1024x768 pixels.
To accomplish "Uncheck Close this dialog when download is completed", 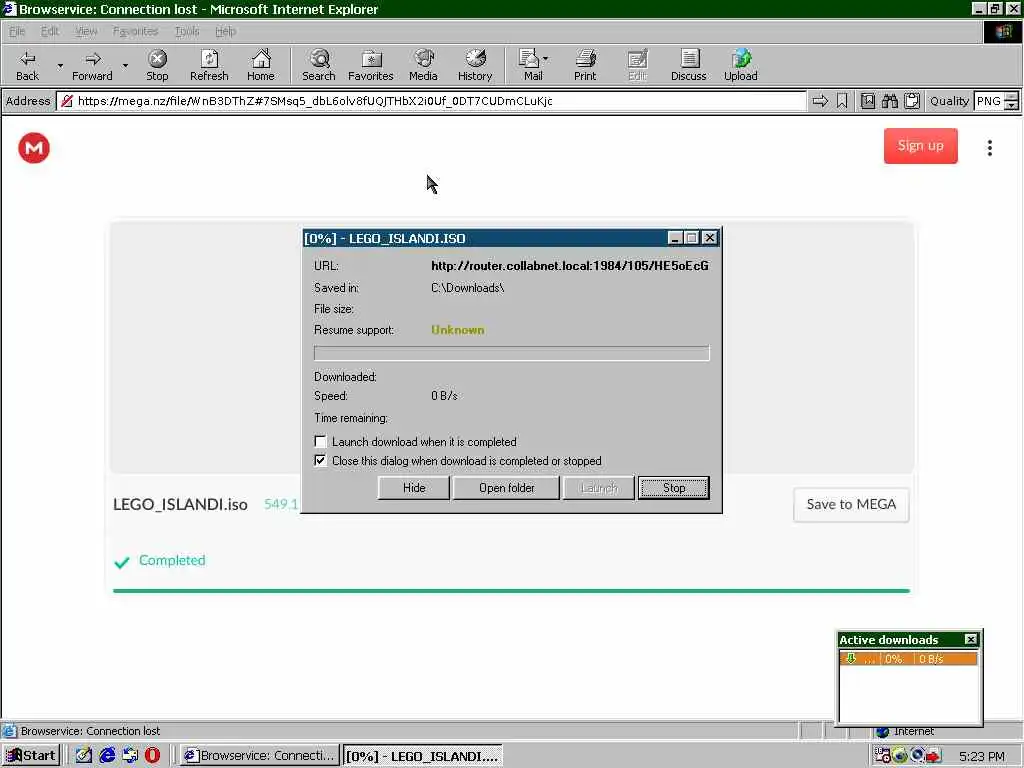I will click(x=320, y=461).
